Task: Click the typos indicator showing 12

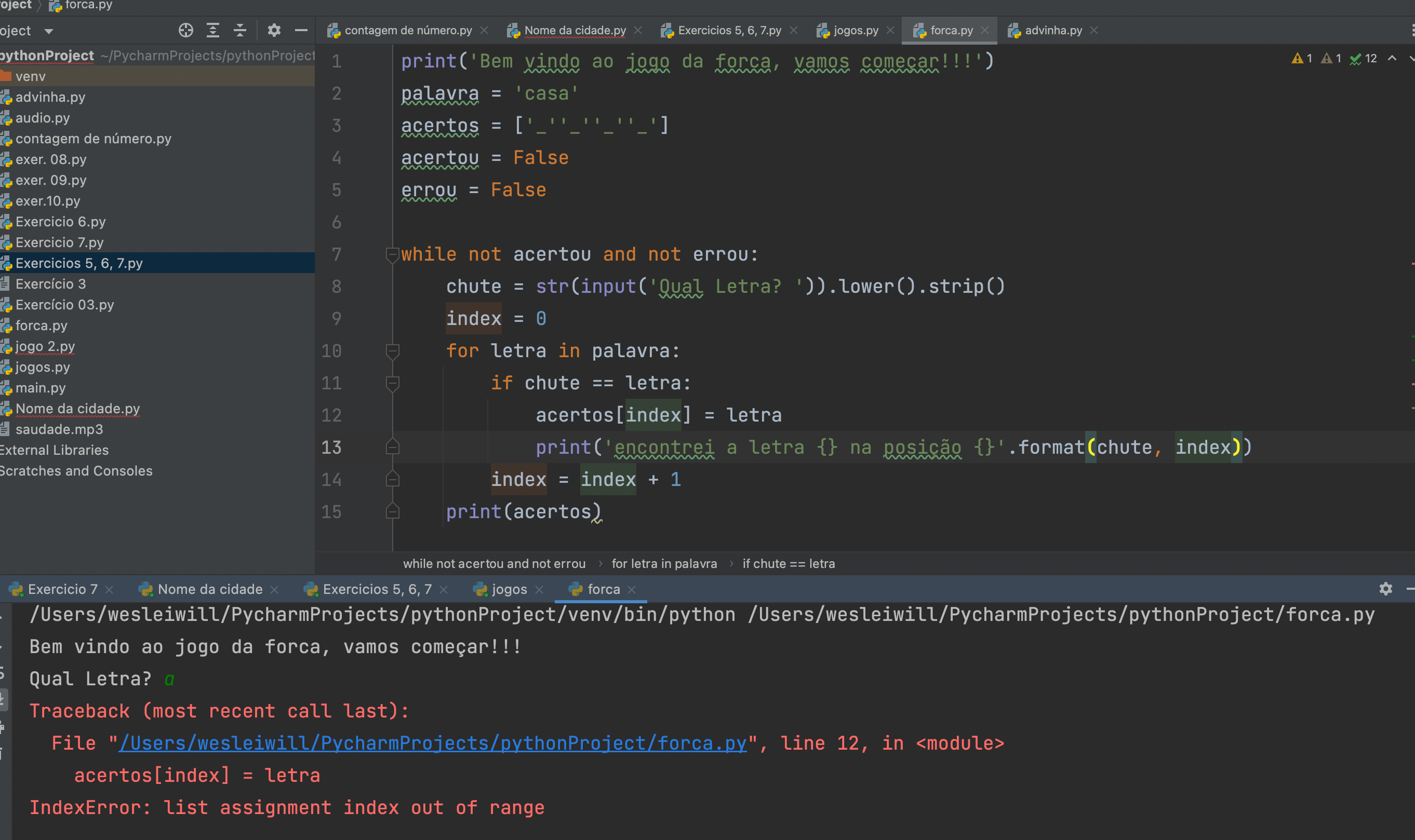Action: (1364, 58)
